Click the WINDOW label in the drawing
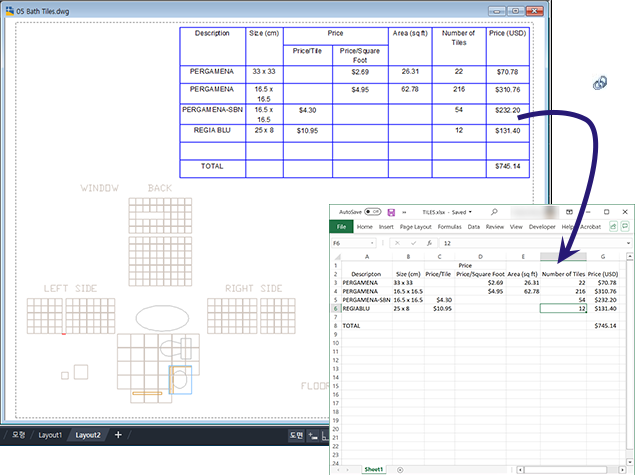The height and width of the screenshot is (475, 635). tap(100, 188)
